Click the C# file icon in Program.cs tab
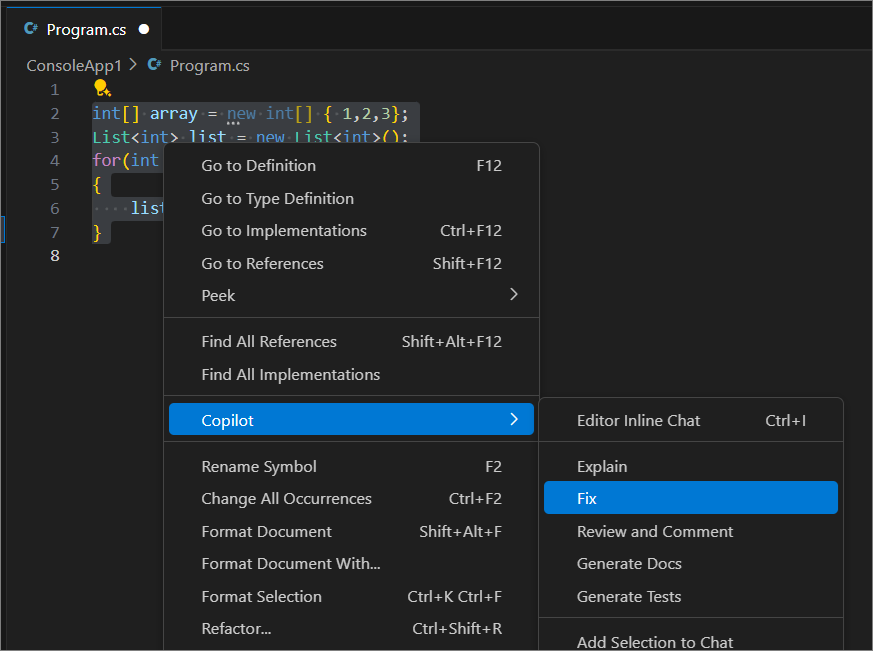 point(31,28)
